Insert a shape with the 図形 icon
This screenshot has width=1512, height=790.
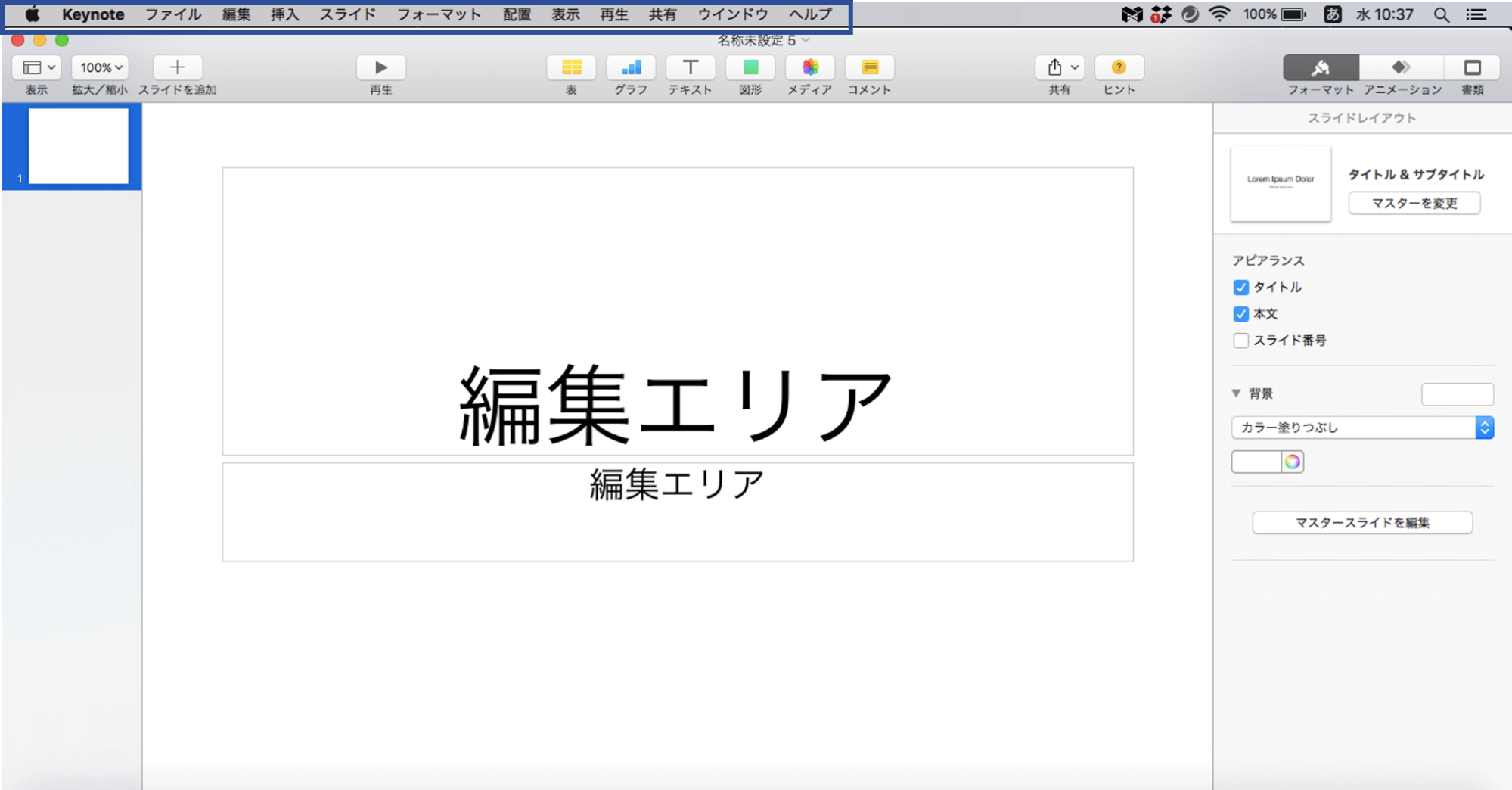pos(750,67)
